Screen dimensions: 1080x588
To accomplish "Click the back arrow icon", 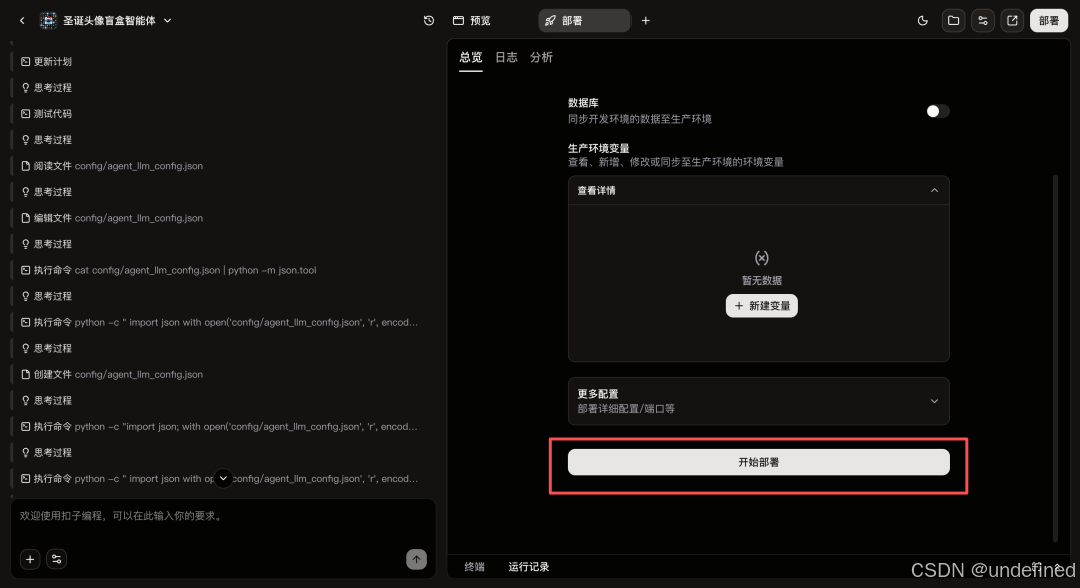I will click(22, 21).
